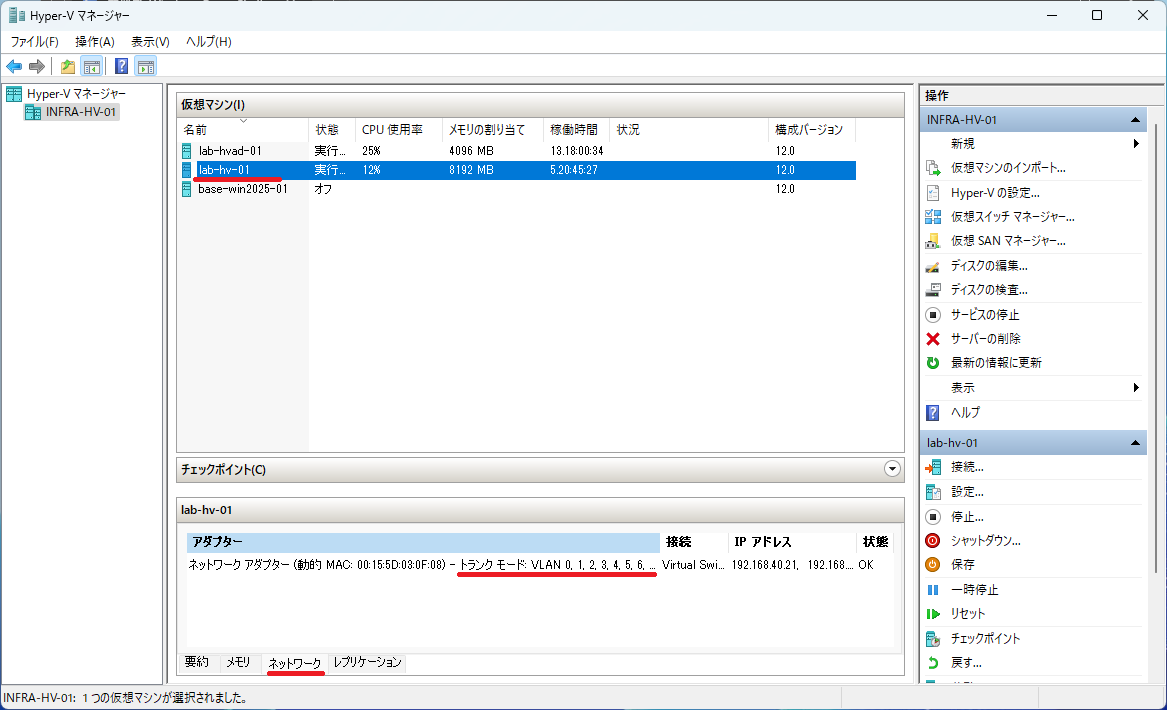Sort VMs by 名前 column header

tap(243, 129)
